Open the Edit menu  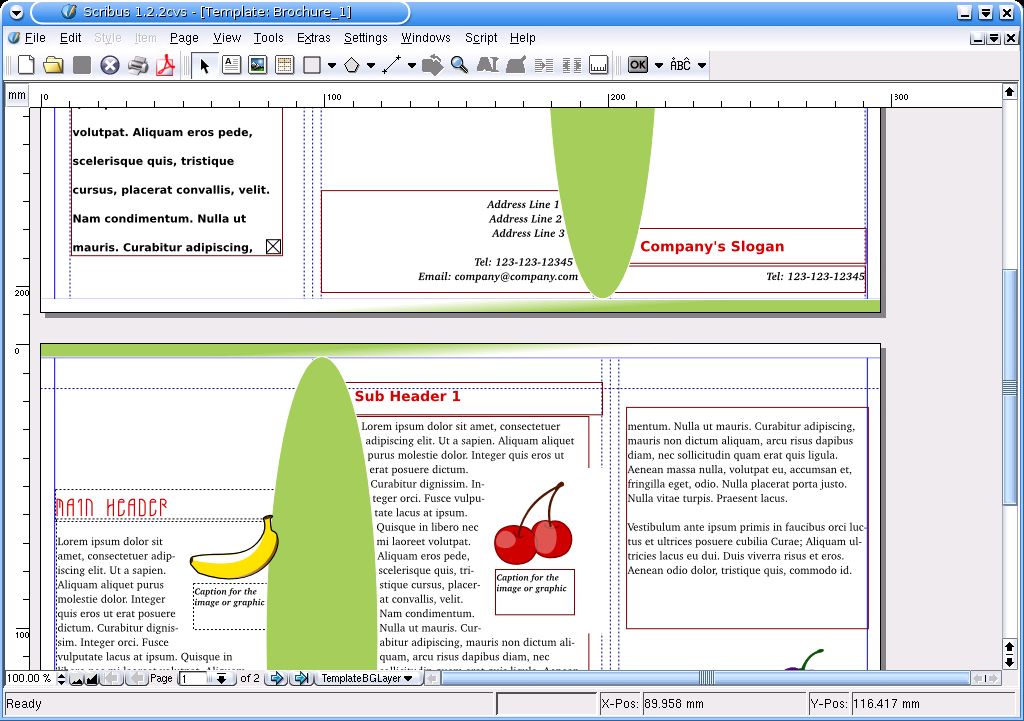(x=71, y=38)
